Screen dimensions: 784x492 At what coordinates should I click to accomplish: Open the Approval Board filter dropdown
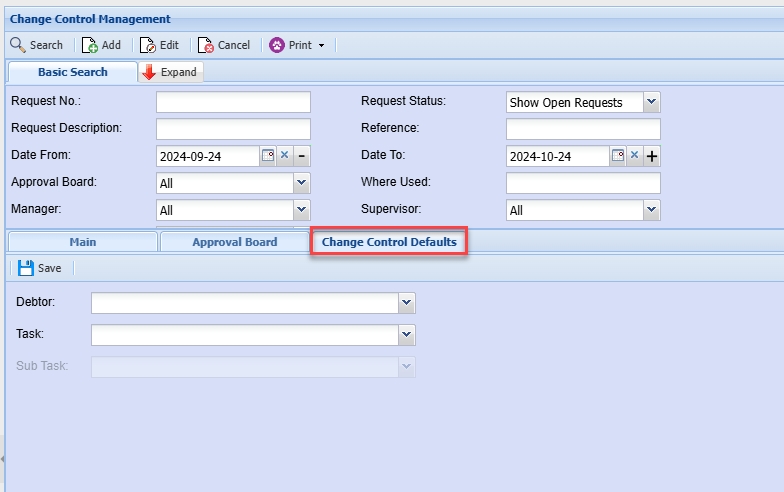pyautogui.click(x=301, y=183)
